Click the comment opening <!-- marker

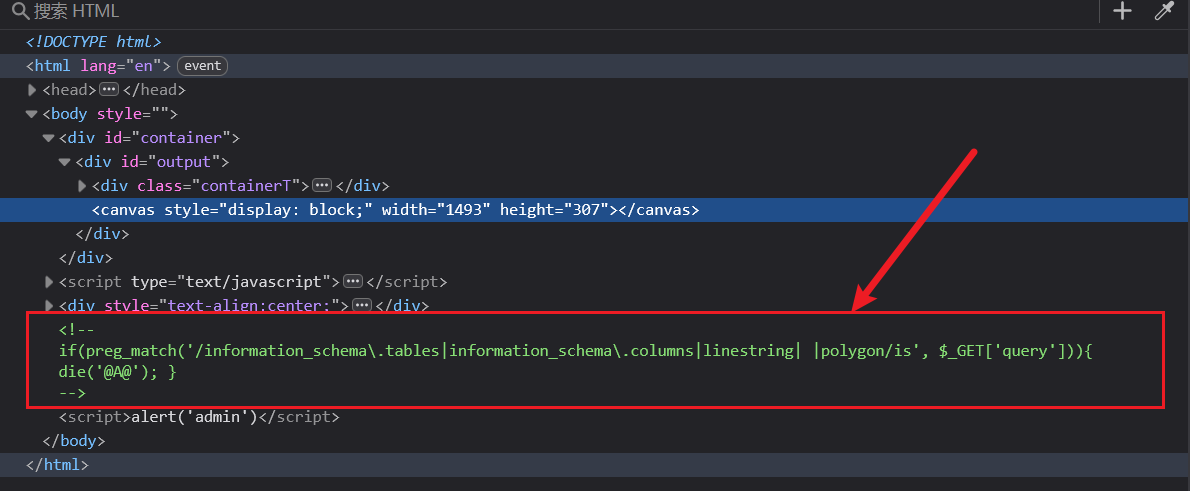click(x=76, y=330)
